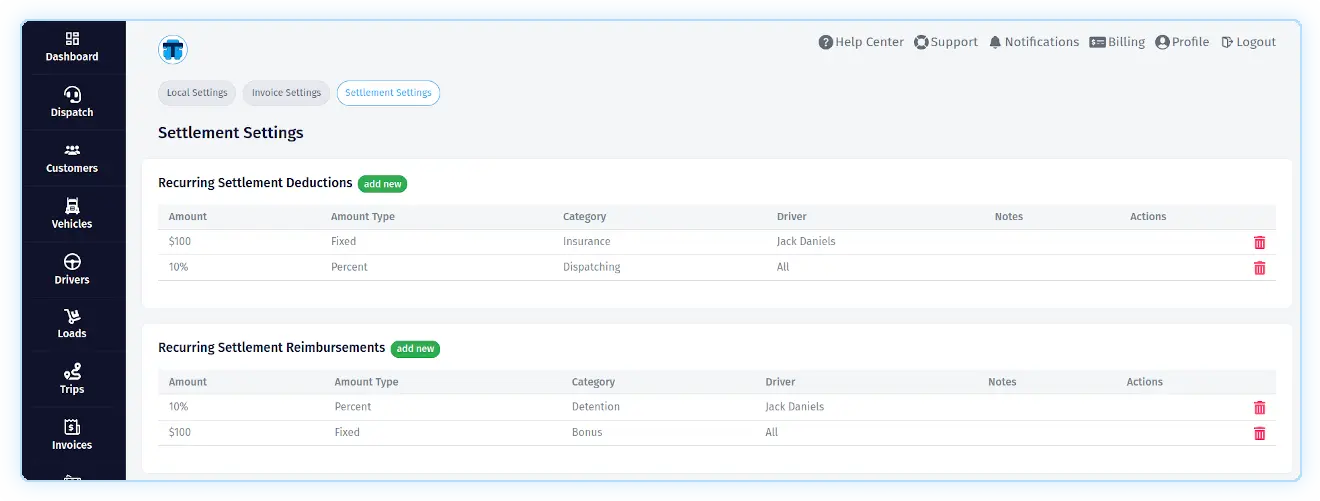View Notifications in the top bar
Viewport: 1320px width, 501px height.
click(x=1034, y=42)
